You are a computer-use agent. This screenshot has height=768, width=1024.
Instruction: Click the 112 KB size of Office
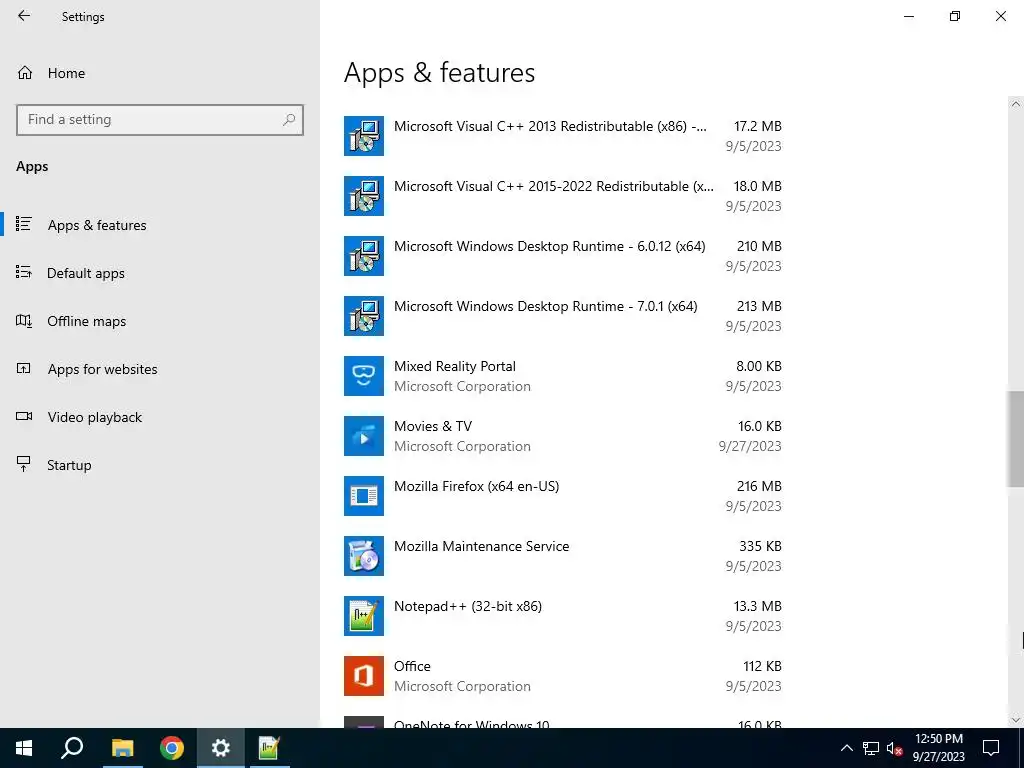[762, 666]
